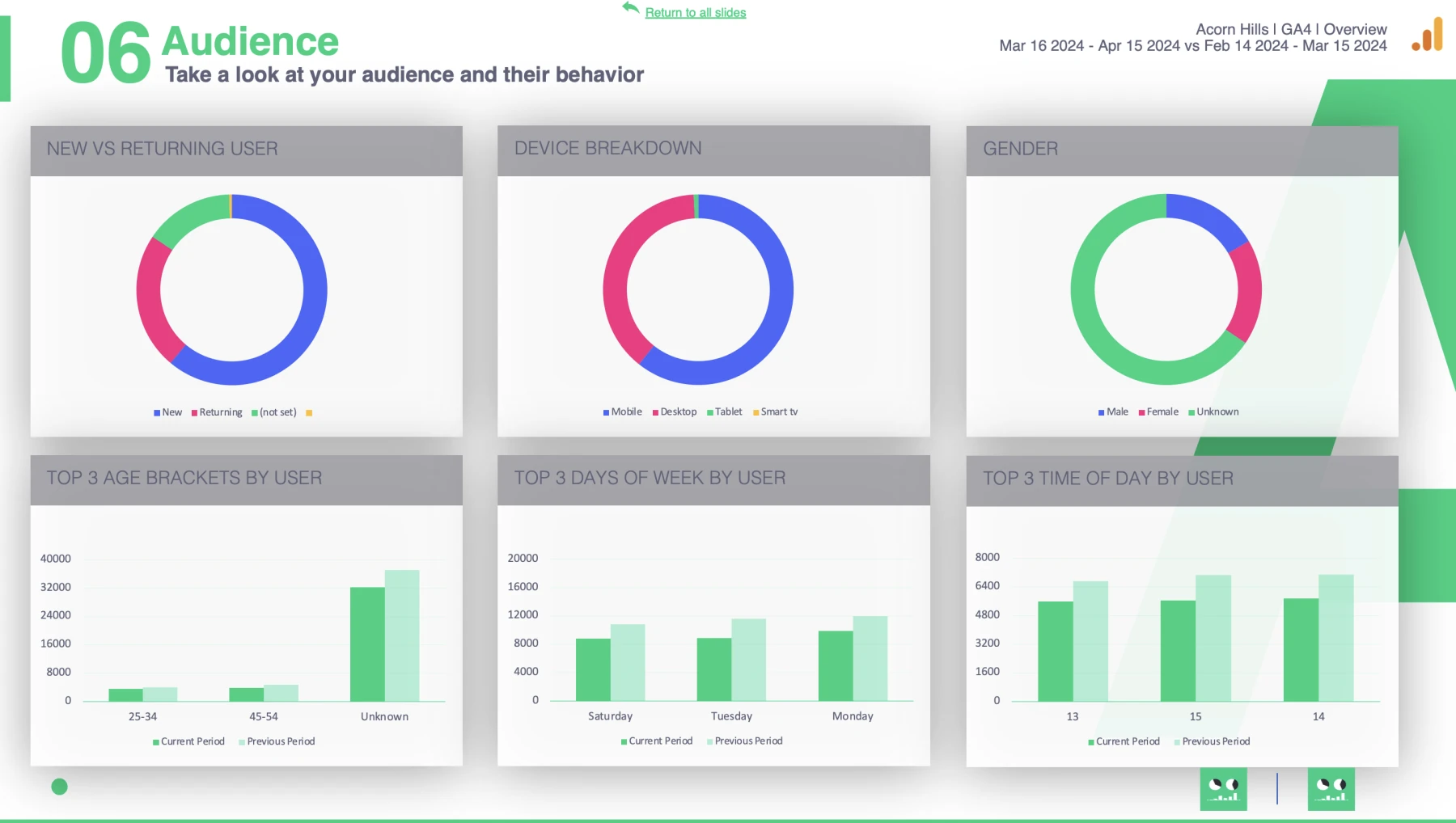Viewport: 1456px width, 823px height.
Task: Click the pink Female segment of the gender donut
Action: [1248, 291]
